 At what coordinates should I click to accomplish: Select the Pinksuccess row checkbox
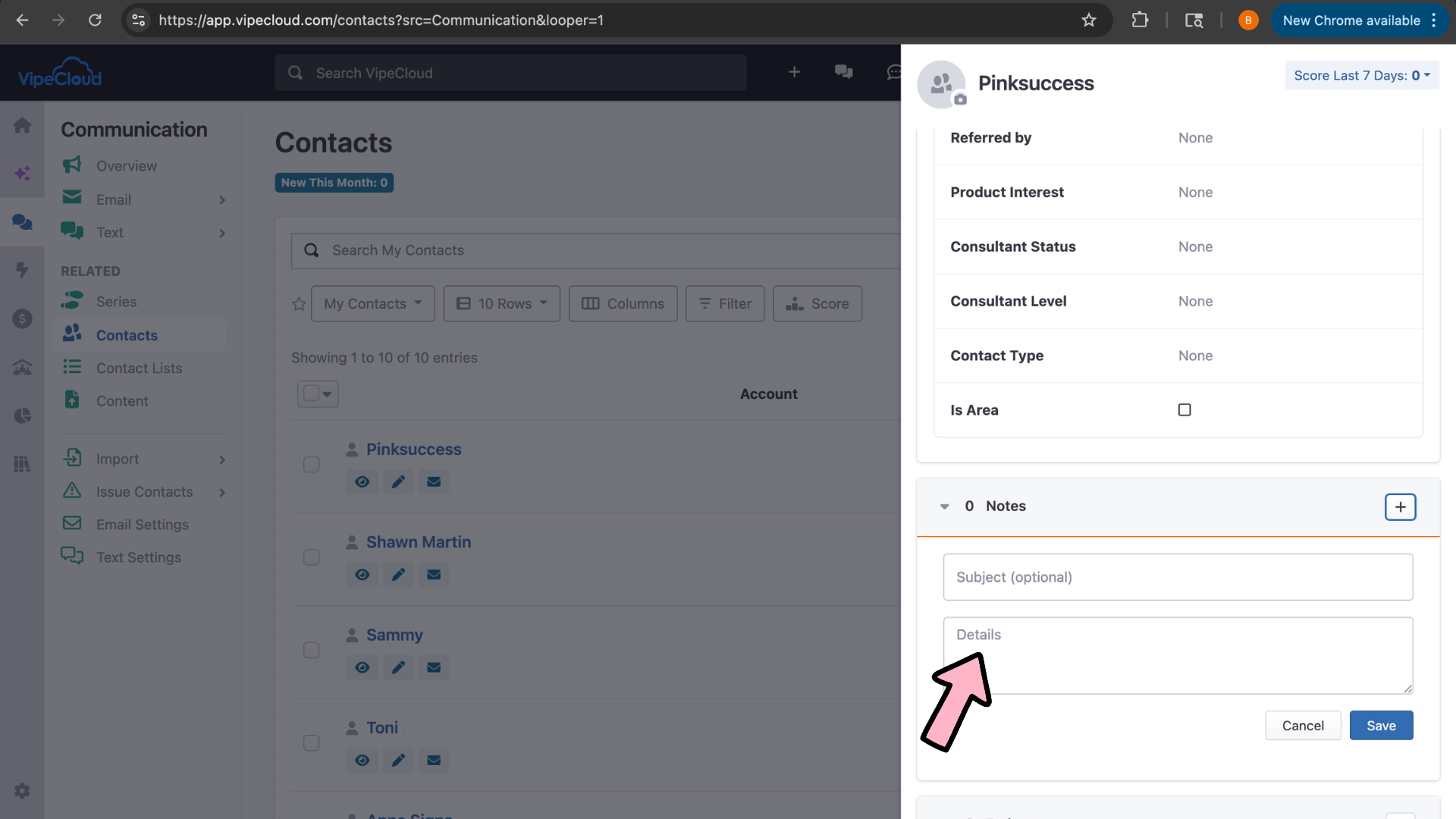click(312, 464)
